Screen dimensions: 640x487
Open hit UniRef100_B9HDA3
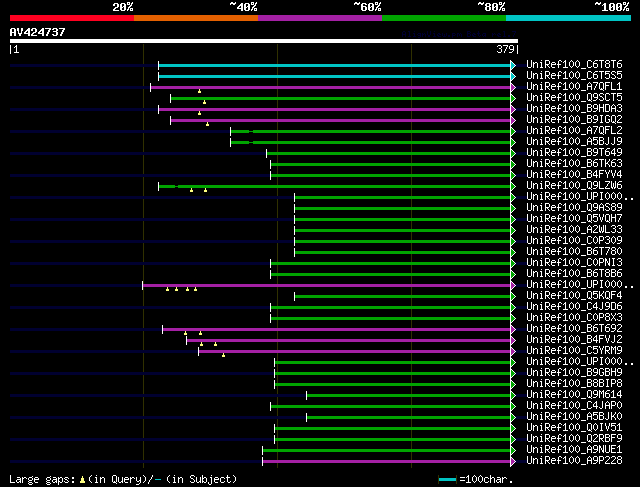[x=574, y=109]
